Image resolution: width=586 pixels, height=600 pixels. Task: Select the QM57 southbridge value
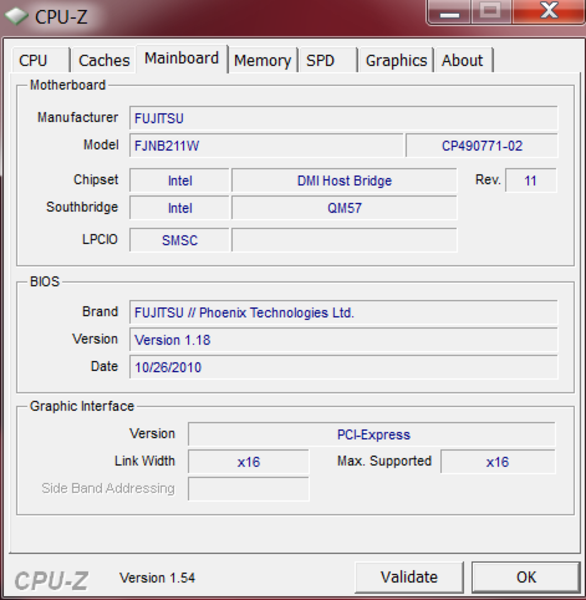(x=344, y=208)
